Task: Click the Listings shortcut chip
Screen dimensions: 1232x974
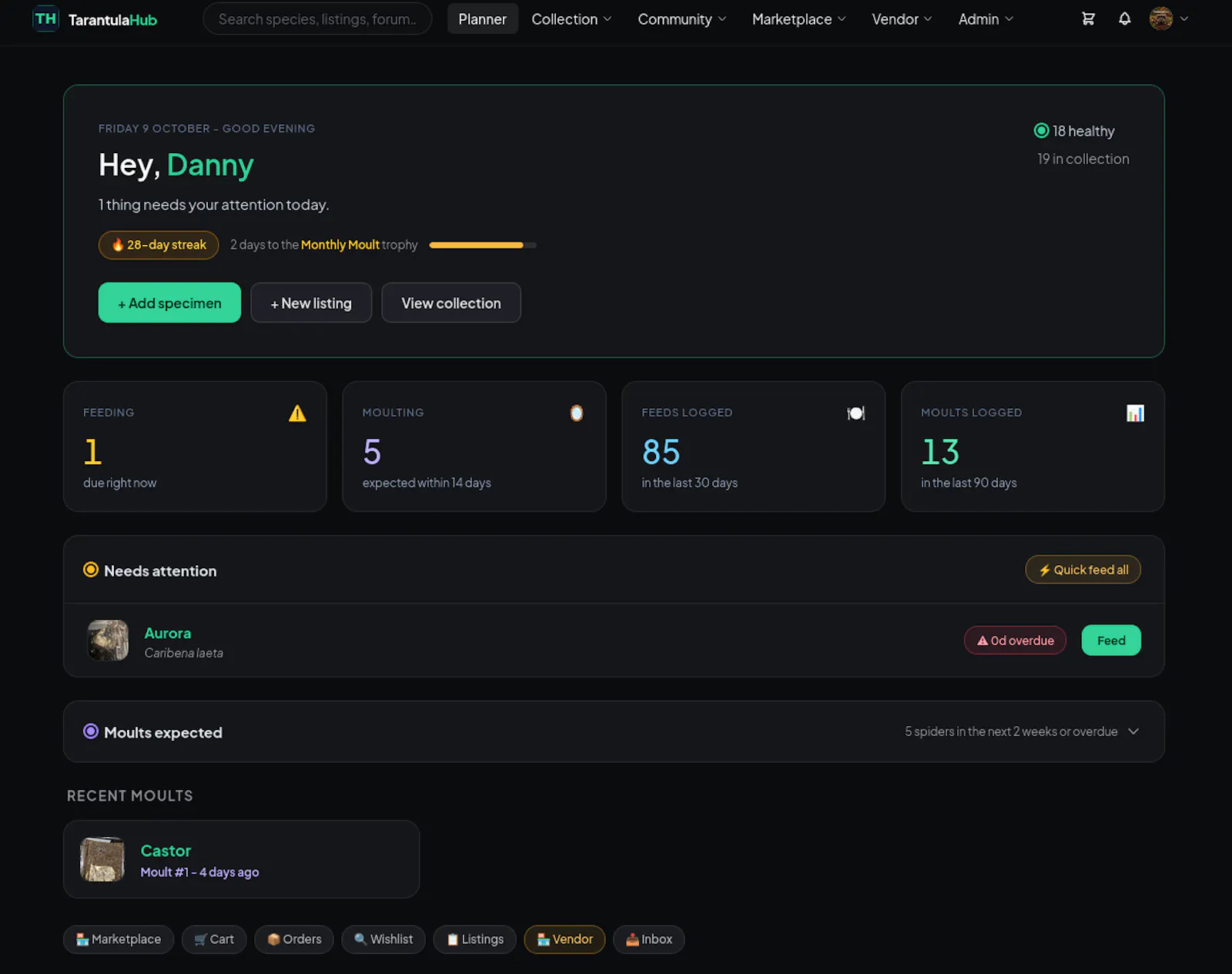Action: click(475, 939)
